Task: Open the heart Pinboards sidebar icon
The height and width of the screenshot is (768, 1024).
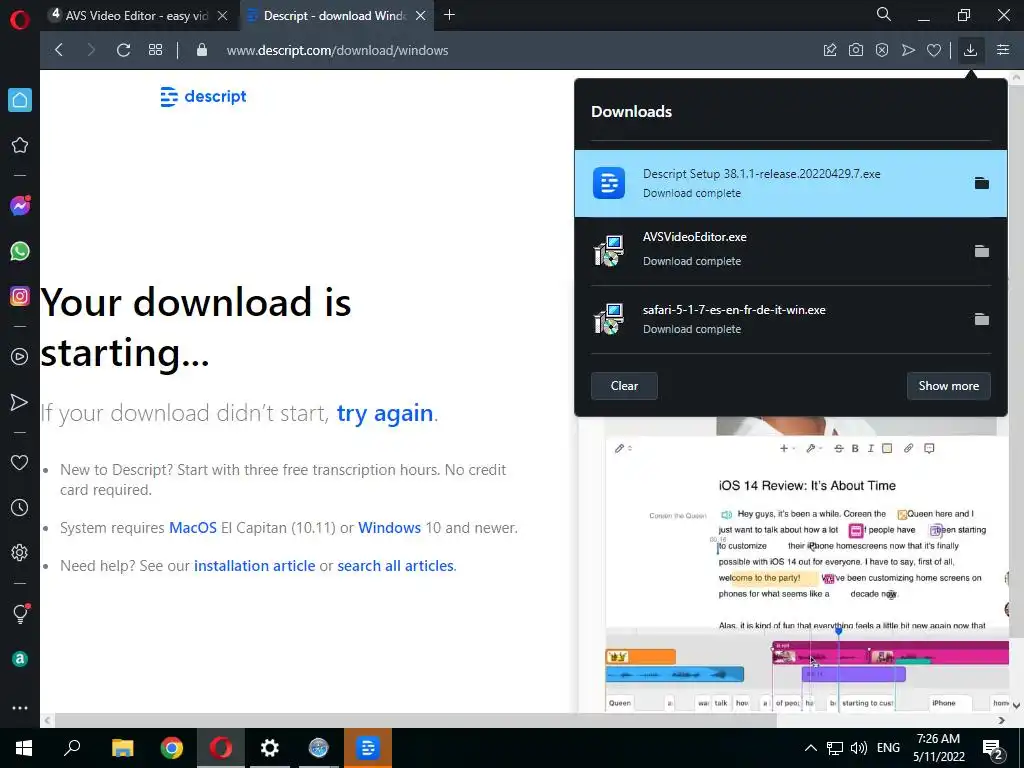Action: (20, 462)
